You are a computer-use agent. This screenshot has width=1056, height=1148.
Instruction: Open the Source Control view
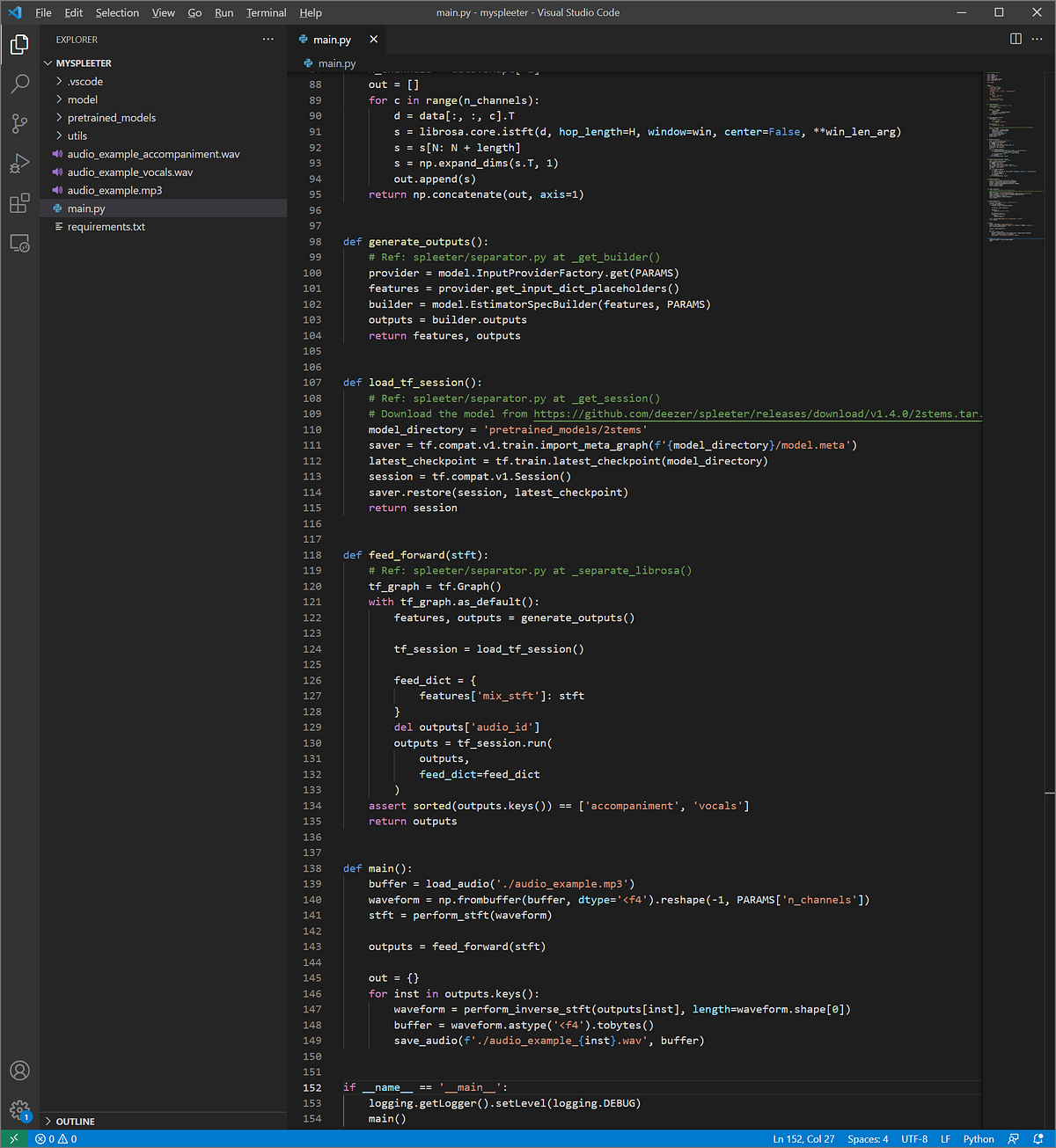click(19, 123)
